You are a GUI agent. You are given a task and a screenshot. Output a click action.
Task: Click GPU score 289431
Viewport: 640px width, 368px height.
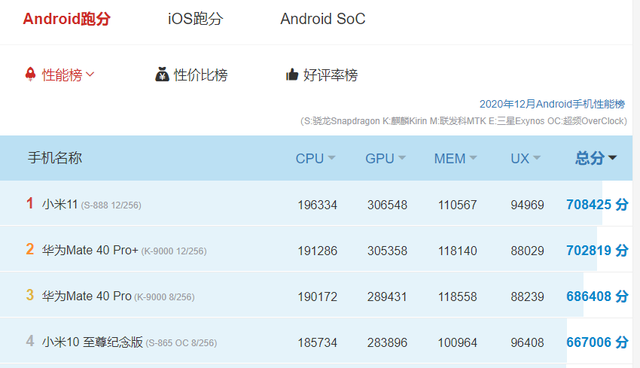tap(387, 297)
